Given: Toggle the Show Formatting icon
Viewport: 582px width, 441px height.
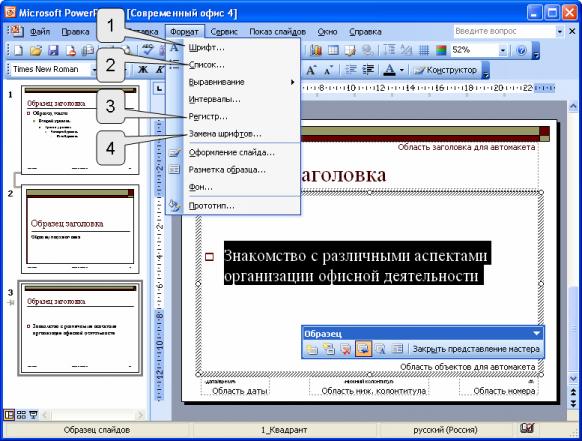Looking at the screenshot, I should pos(406,50).
